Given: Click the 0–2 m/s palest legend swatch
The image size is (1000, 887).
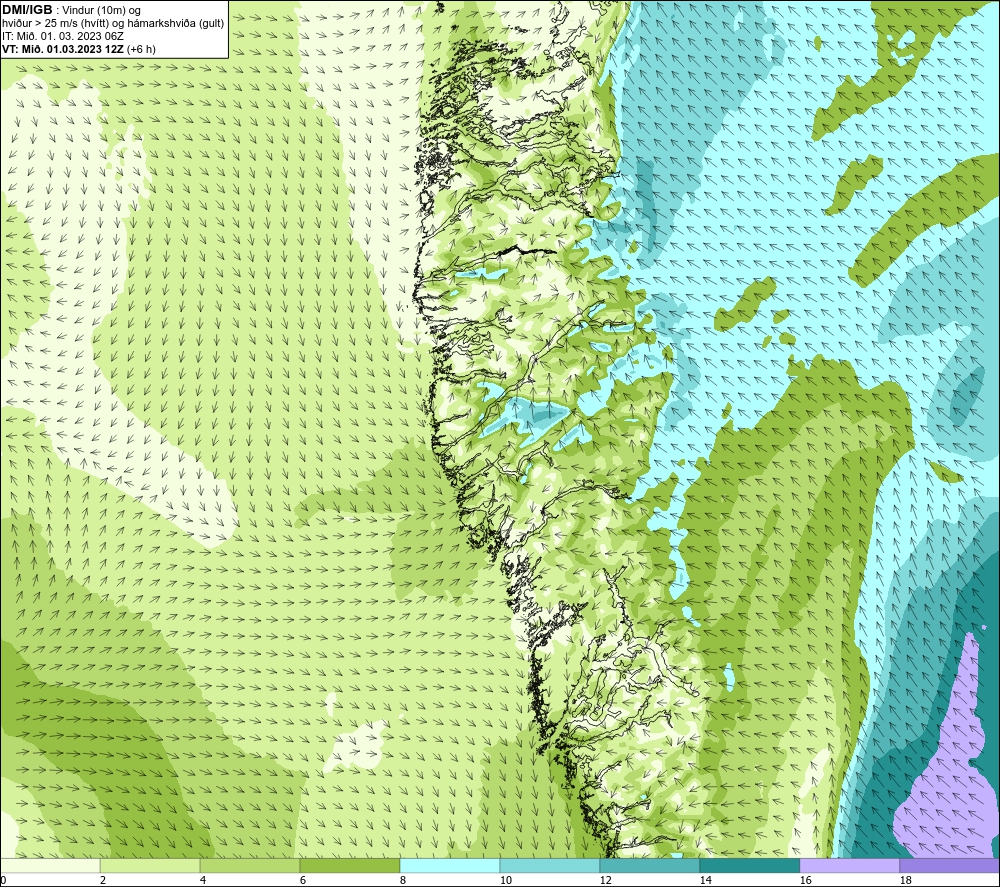Looking at the screenshot, I should click(50, 865).
